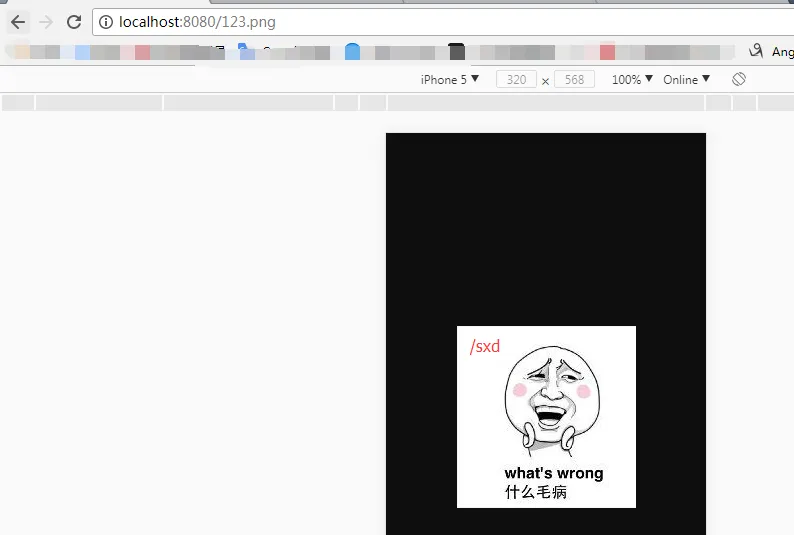Open site information icon beside the URL

coord(106,22)
